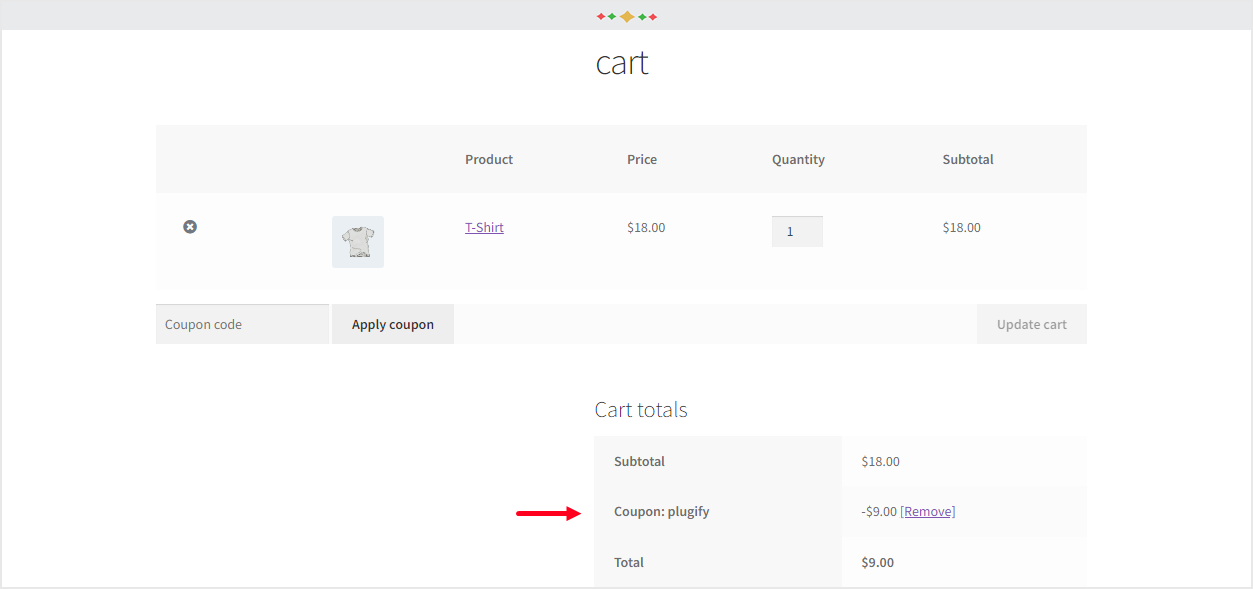Open the T-Shirt product page
The image size is (1253, 589).
484,227
